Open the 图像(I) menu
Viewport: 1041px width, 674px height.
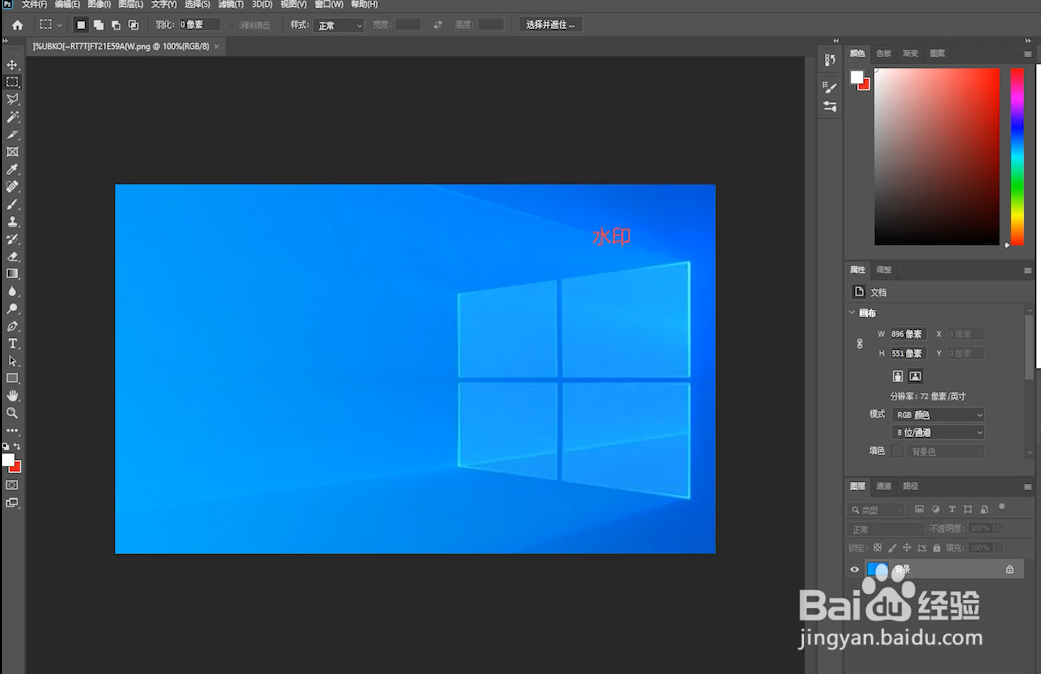pos(99,5)
